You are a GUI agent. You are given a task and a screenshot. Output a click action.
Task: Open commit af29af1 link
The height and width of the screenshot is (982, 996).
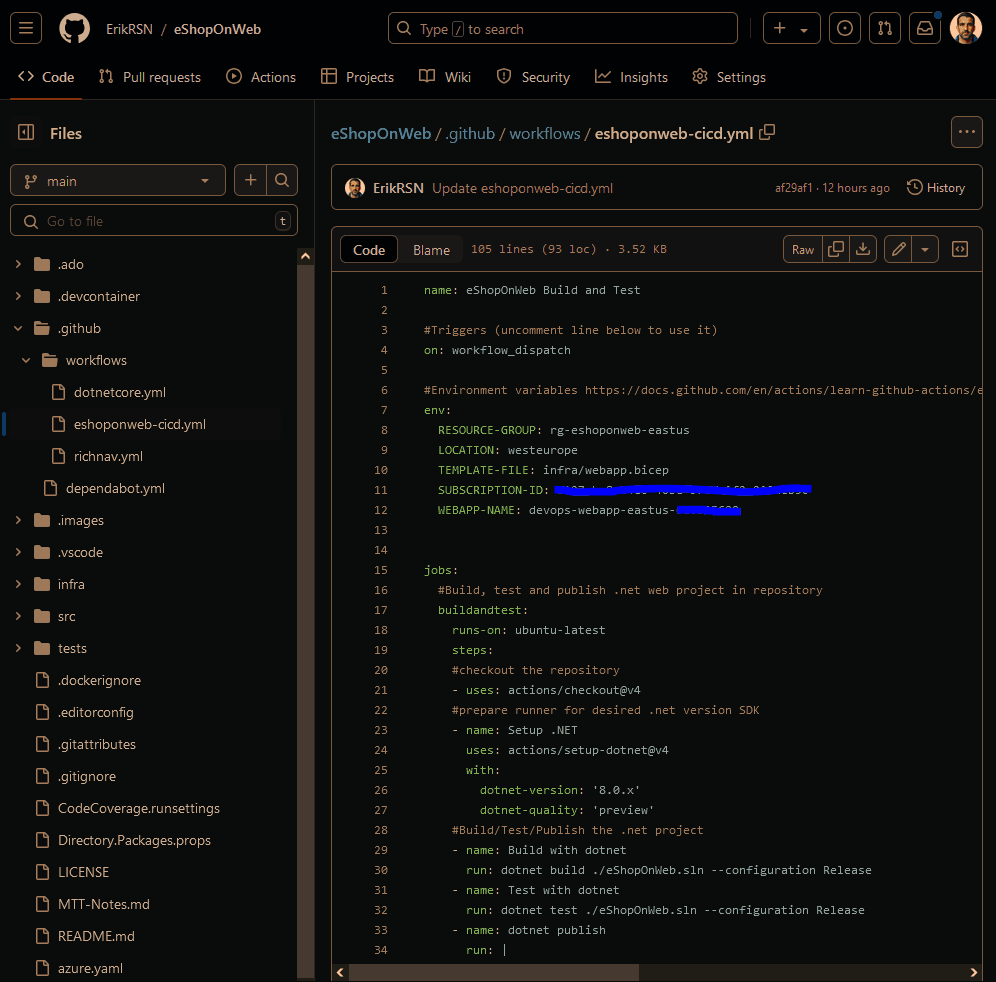pyautogui.click(x=793, y=188)
